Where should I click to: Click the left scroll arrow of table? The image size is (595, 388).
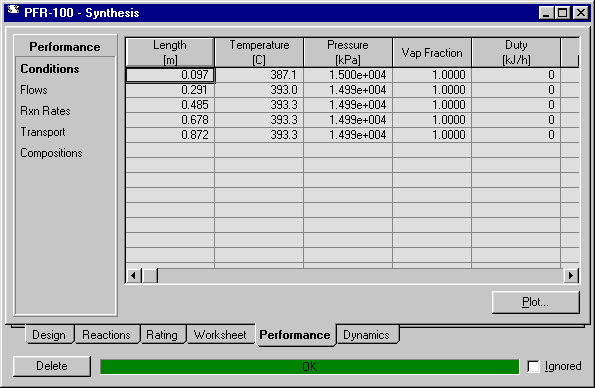(134, 276)
